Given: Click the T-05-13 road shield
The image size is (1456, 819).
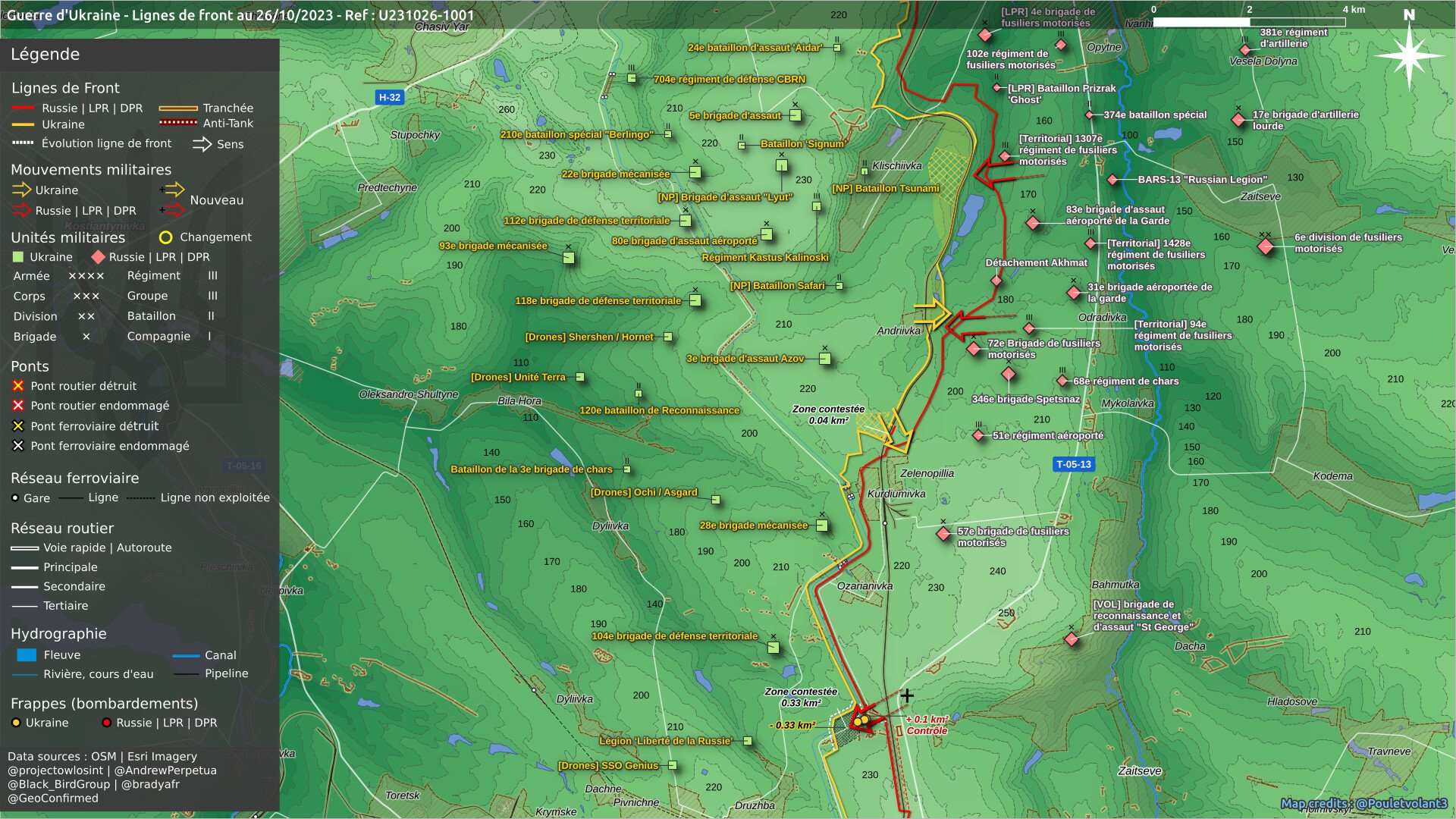Looking at the screenshot, I should point(1074,464).
